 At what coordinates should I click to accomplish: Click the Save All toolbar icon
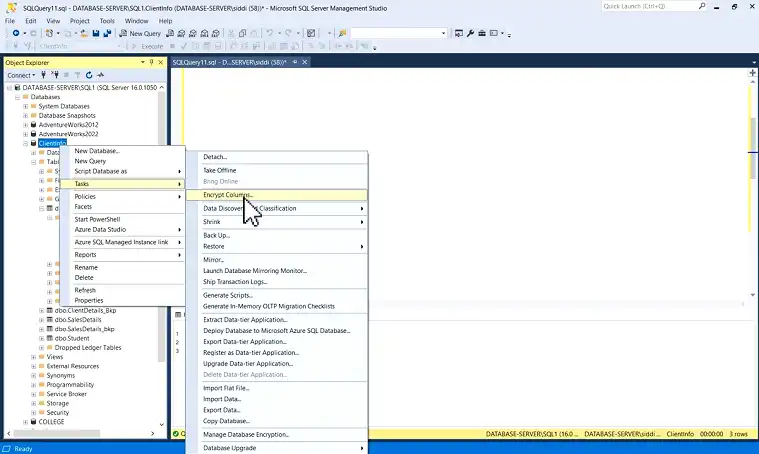pyautogui.click(x=107, y=33)
